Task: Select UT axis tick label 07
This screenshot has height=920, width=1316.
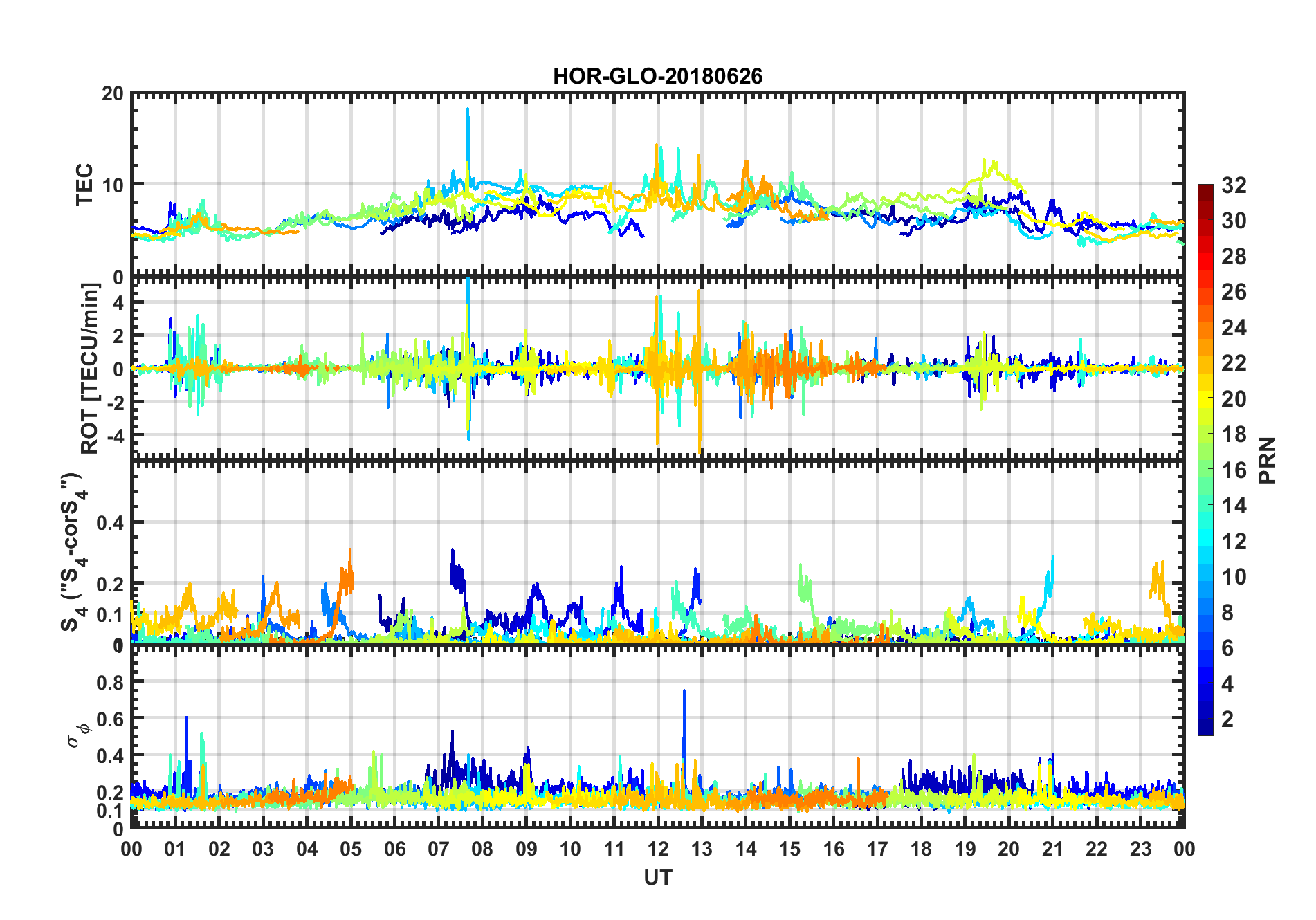Action: [439, 849]
